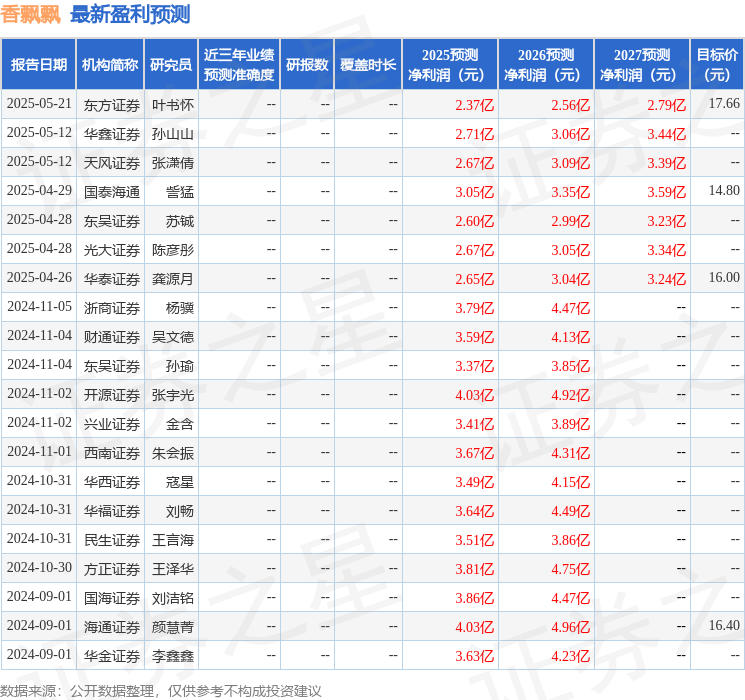Screen dimensions: 745x700
Task: Click the 报告日期 column header
Action: point(38,65)
